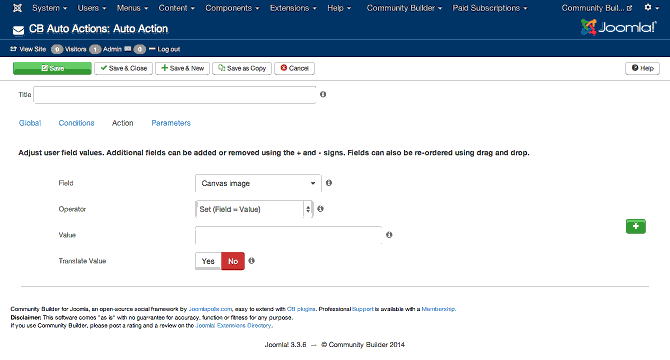Click the Joomla logo icon in the menu bar

point(17,8)
